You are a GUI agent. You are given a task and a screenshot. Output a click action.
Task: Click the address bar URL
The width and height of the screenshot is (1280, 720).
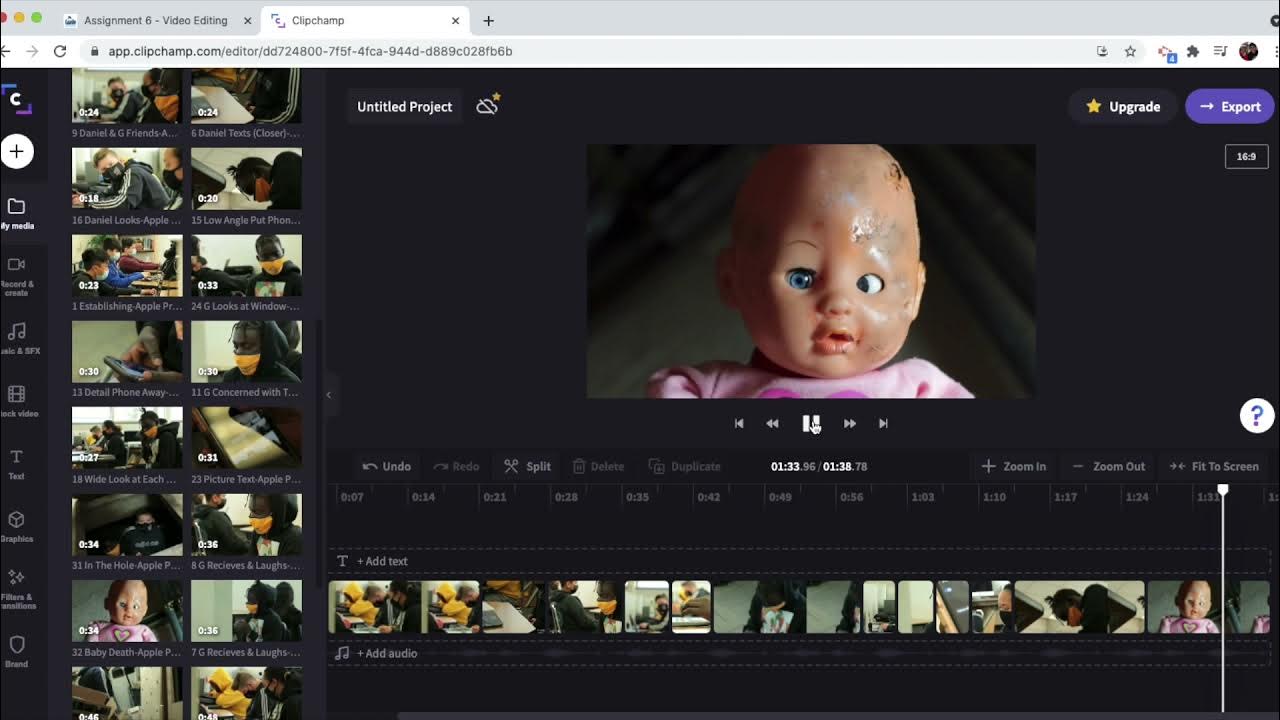click(x=310, y=51)
